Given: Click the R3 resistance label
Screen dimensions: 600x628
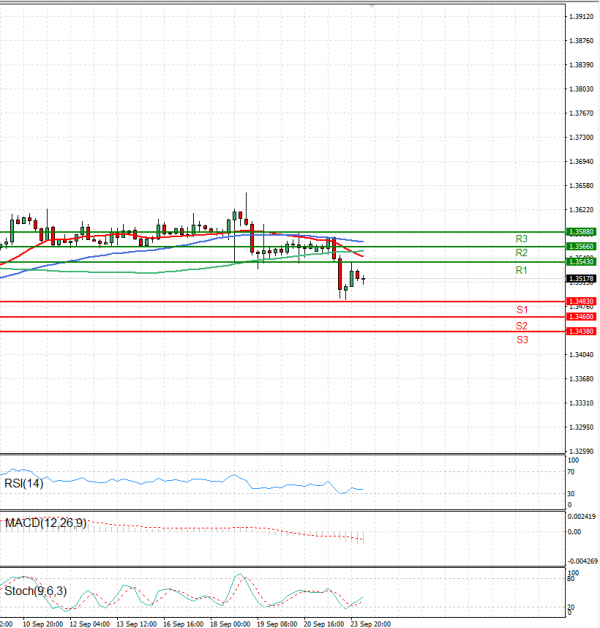Looking at the screenshot, I should (521, 239).
